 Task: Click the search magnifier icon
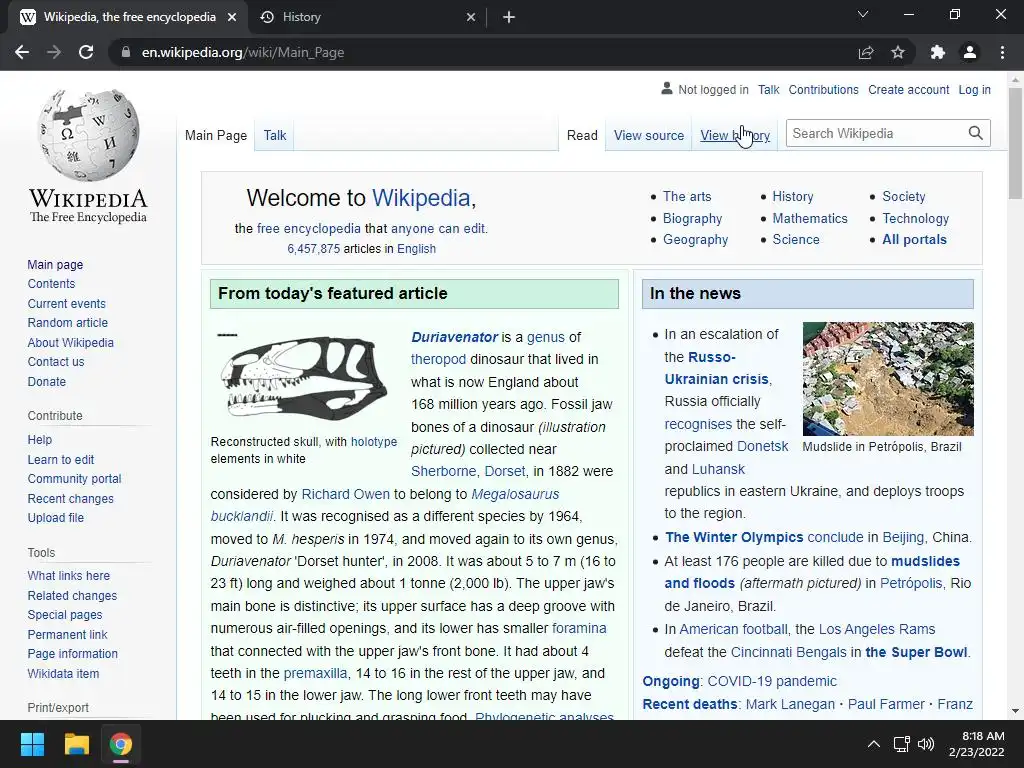click(975, 133)
